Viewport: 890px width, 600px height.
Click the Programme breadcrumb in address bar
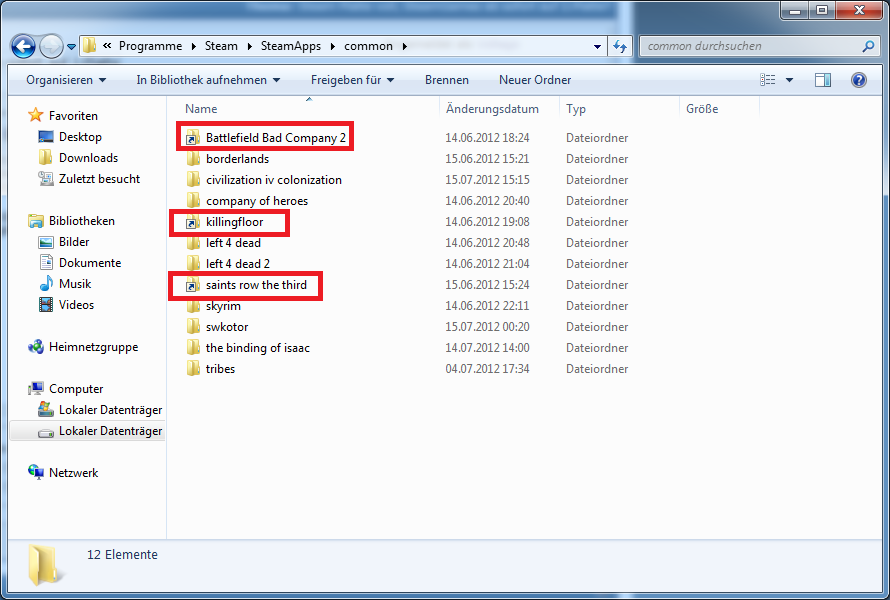pos(150,46)
